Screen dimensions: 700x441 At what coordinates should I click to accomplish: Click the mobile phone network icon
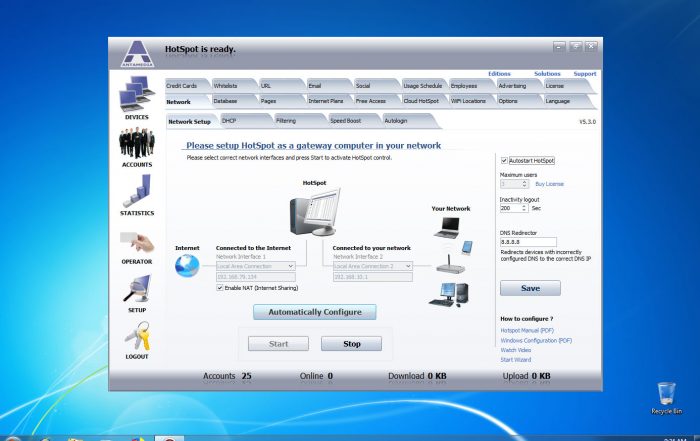467,247
